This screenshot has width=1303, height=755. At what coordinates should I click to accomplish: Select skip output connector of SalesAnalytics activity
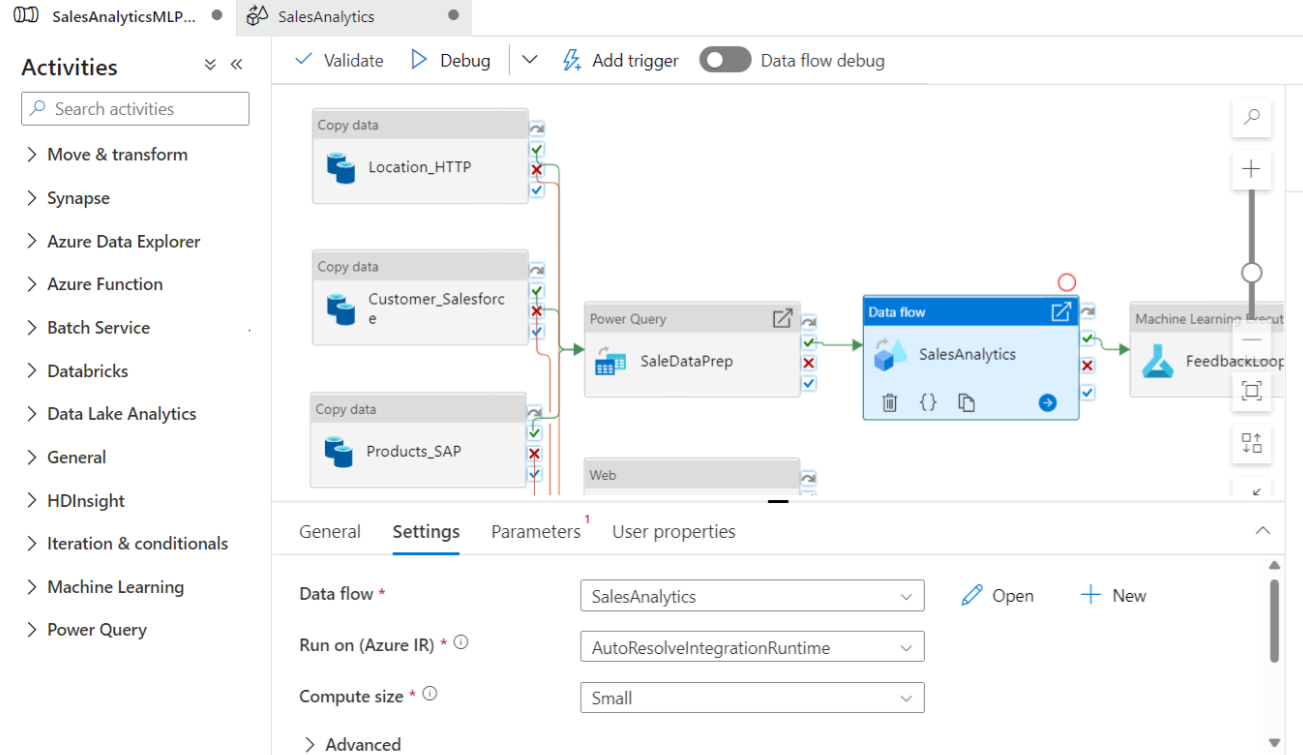point(1087,311)
